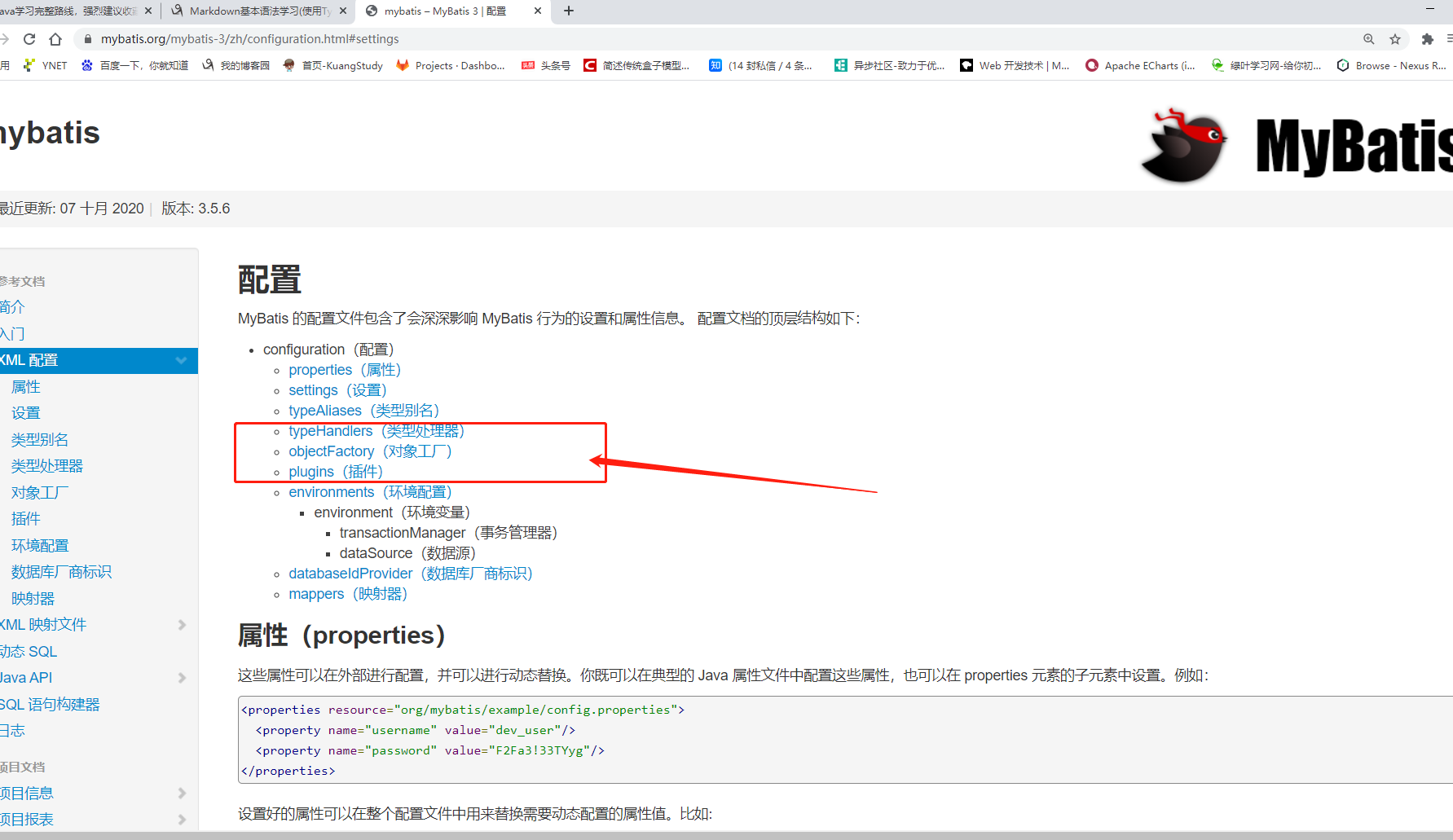This screenshot has width=1453, height=840.
Task: Open 动态 SQL in the sidebar
Action: pos(29,652)
